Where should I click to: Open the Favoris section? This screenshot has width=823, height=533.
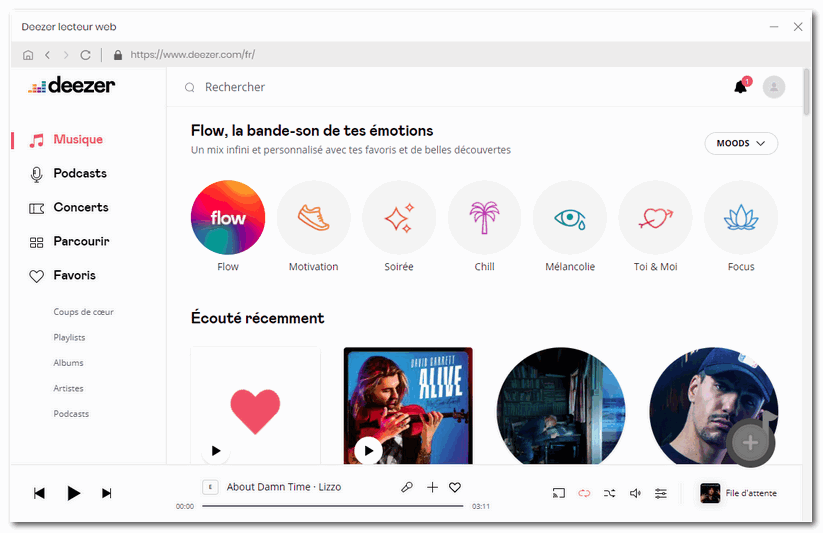click(75, 276)
